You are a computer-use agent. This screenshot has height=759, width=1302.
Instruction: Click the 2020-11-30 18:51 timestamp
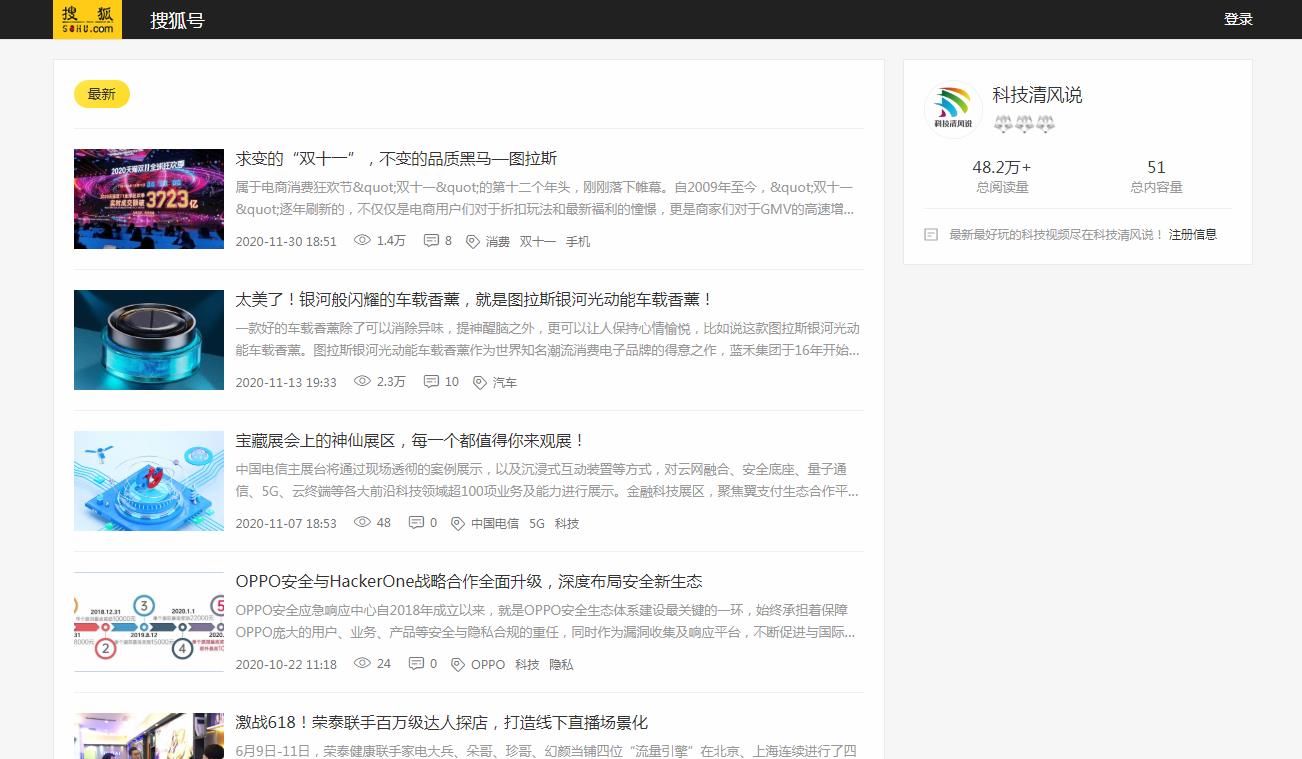pos(286,241)
